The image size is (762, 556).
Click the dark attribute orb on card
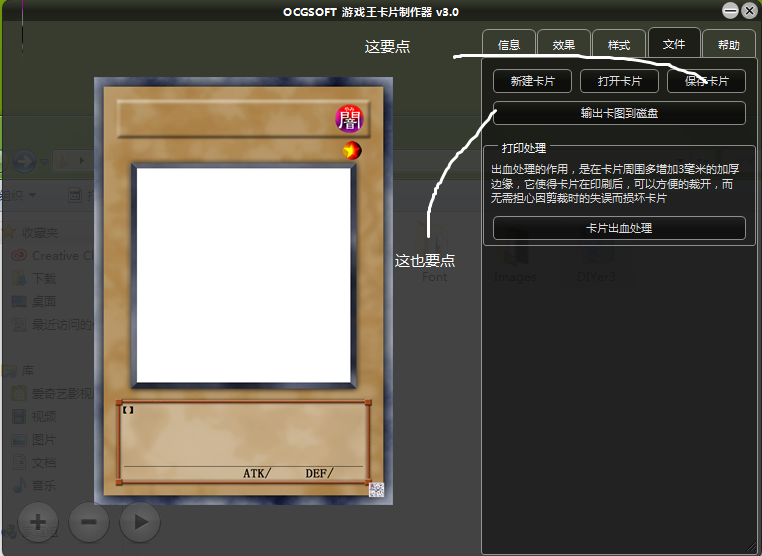(x=349, y=119)
